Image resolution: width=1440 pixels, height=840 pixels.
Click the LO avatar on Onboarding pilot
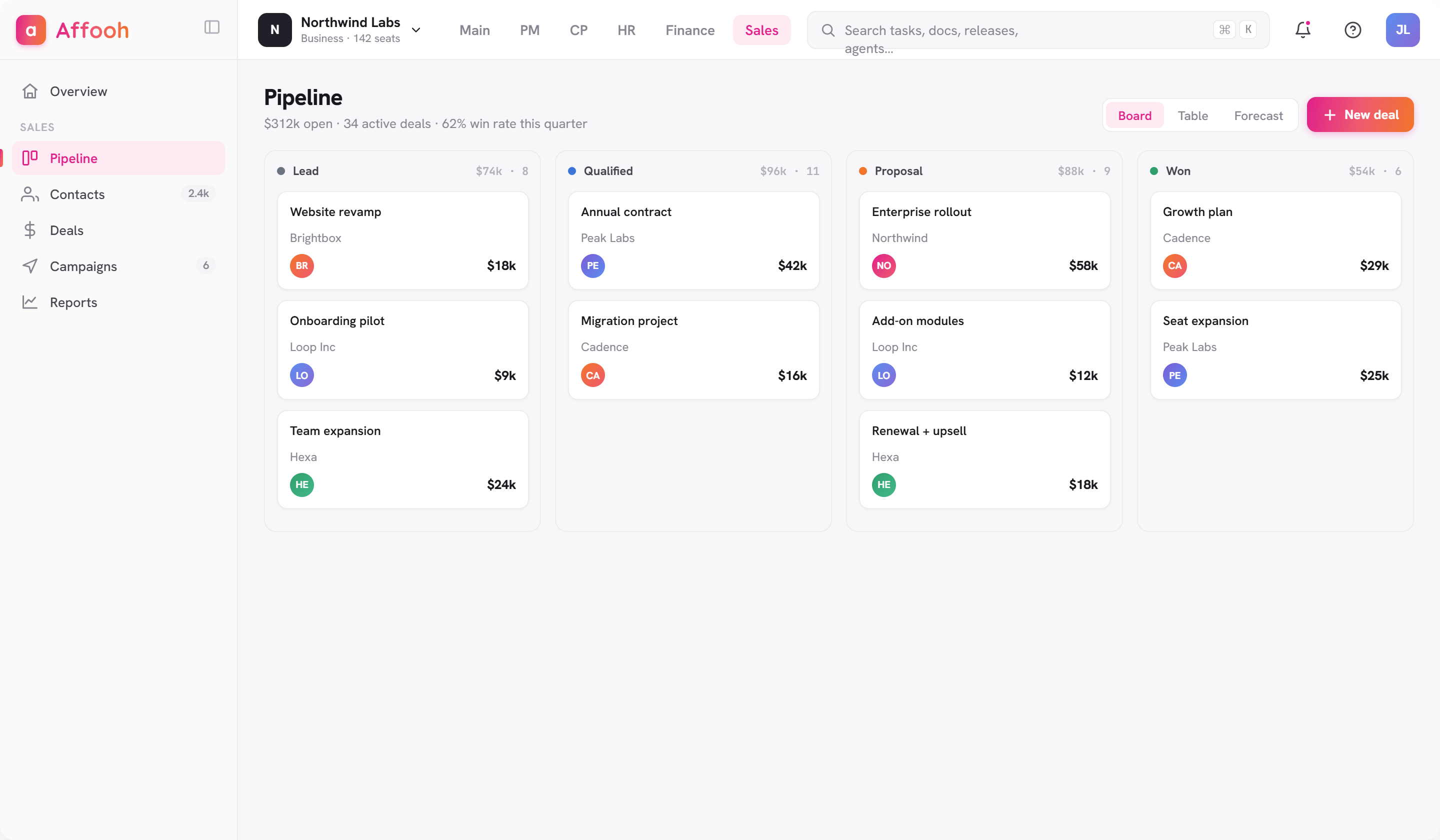301,375
